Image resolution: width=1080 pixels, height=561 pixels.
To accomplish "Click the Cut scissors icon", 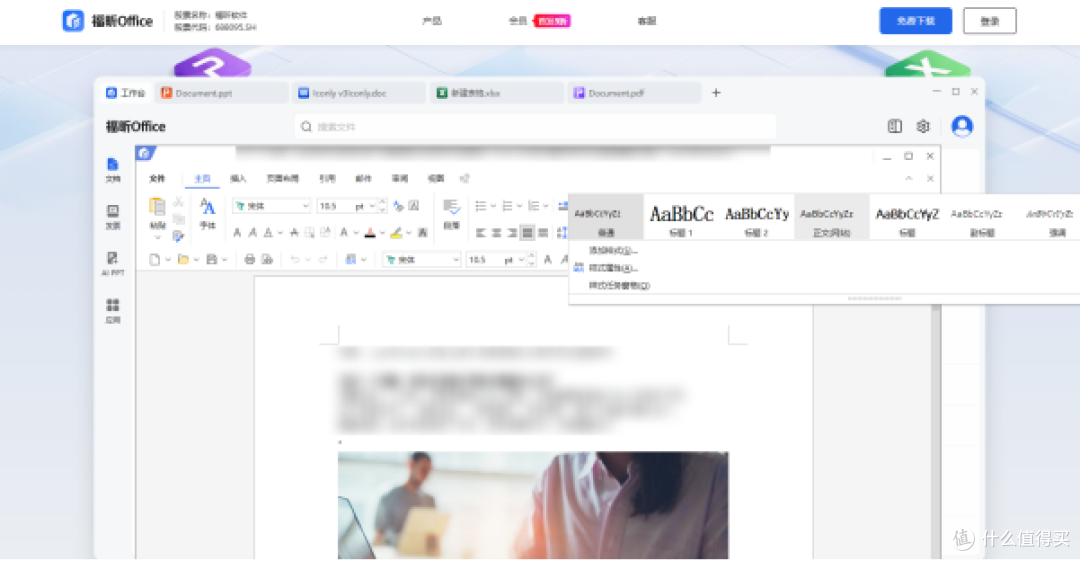I will (178, 202).
